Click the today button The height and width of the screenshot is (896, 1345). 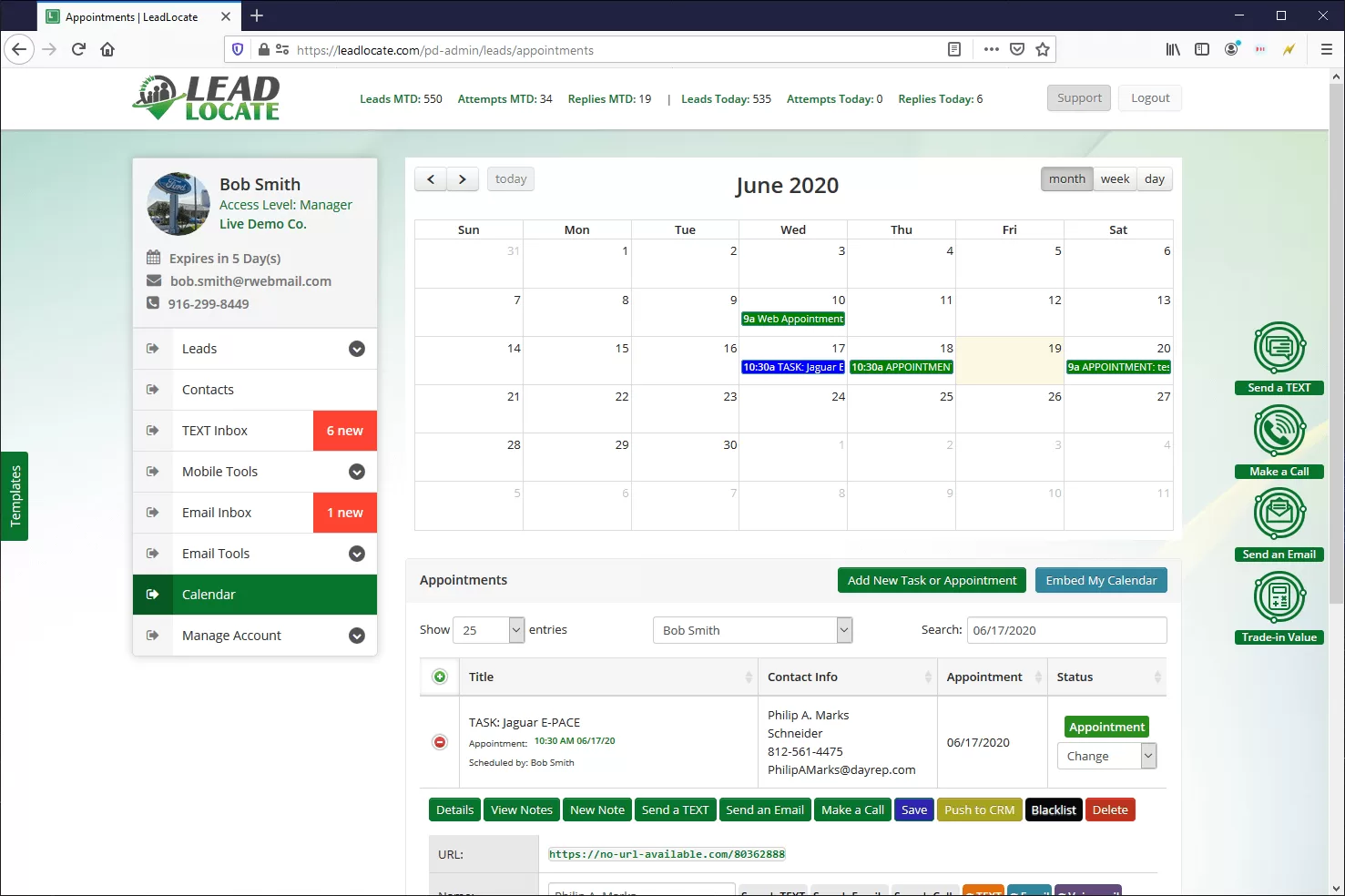tap(511, 179)
